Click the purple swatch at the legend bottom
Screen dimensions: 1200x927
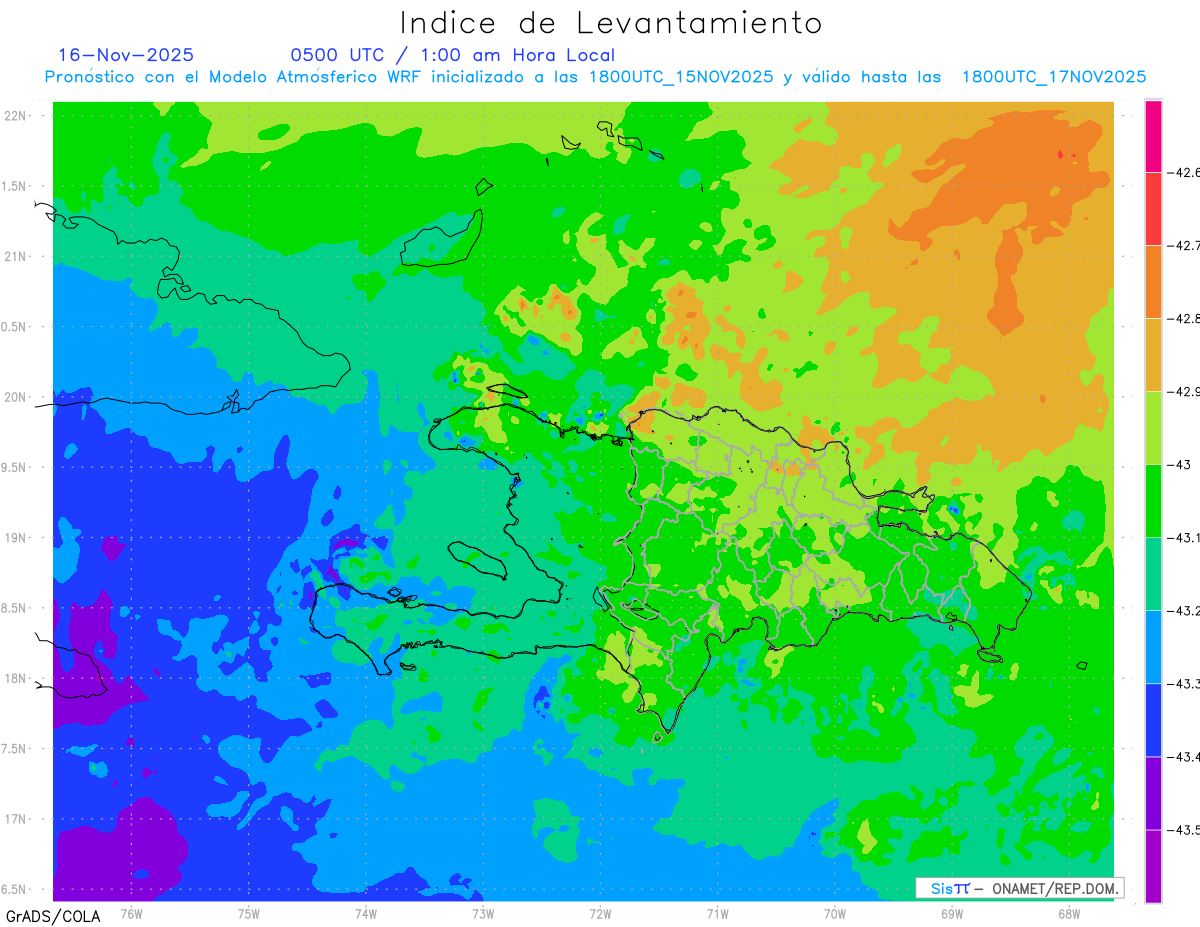[x=1153, y=866]
